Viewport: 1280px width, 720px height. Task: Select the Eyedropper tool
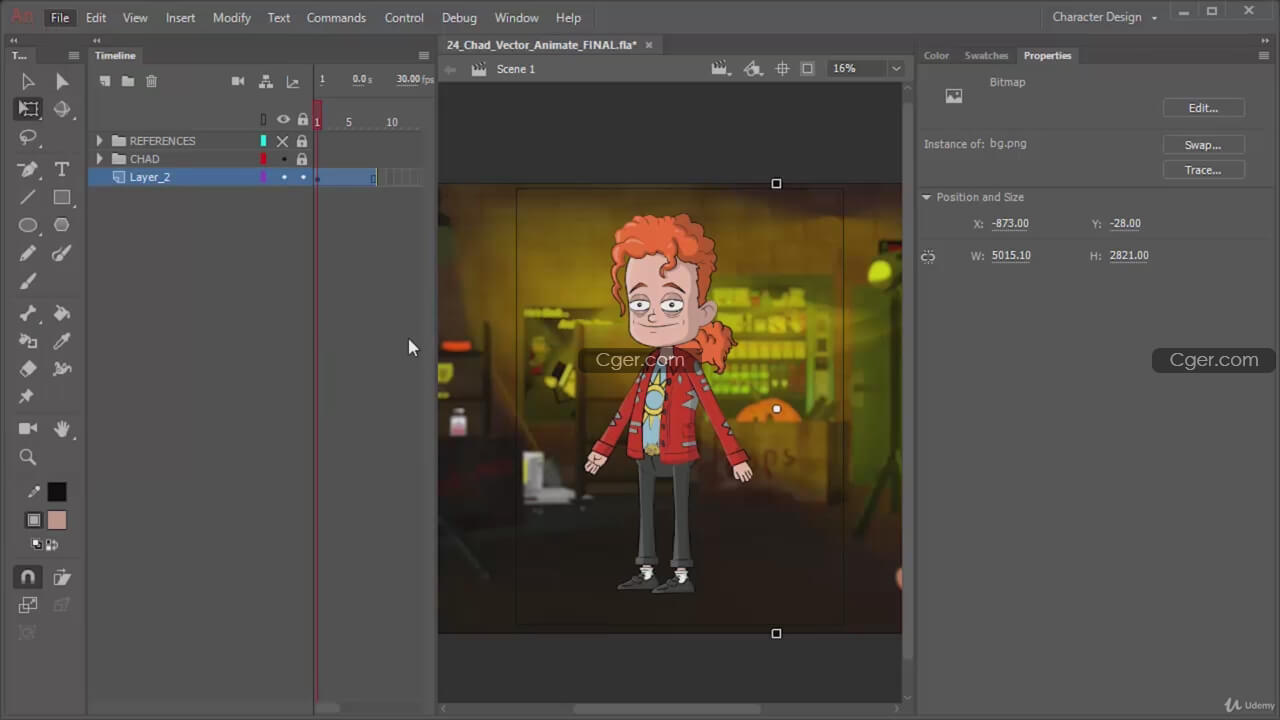[x=62, y=341]
